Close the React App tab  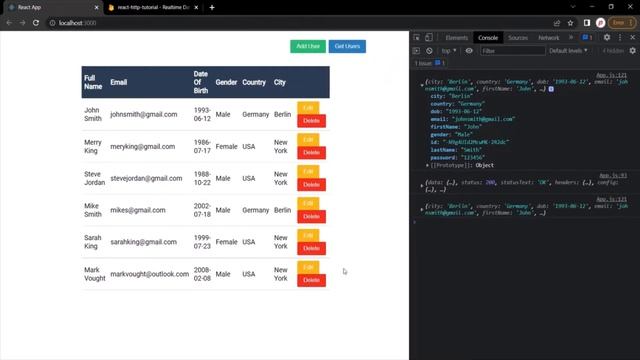pos(96,7)
